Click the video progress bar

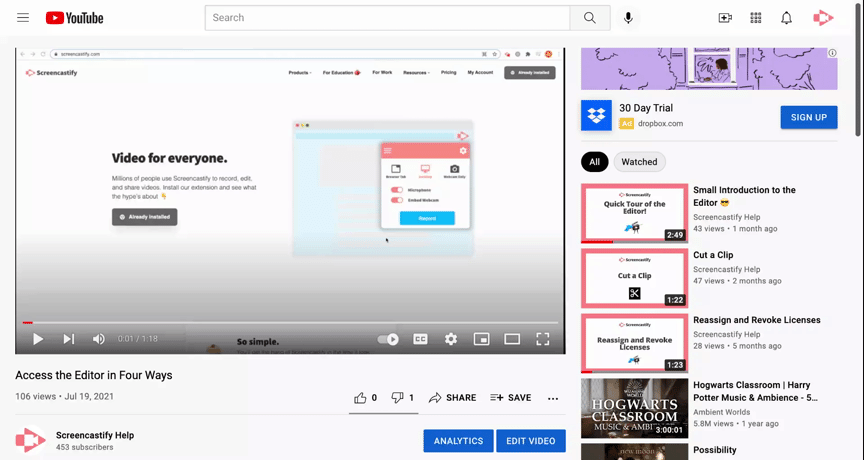click(290, 323)
